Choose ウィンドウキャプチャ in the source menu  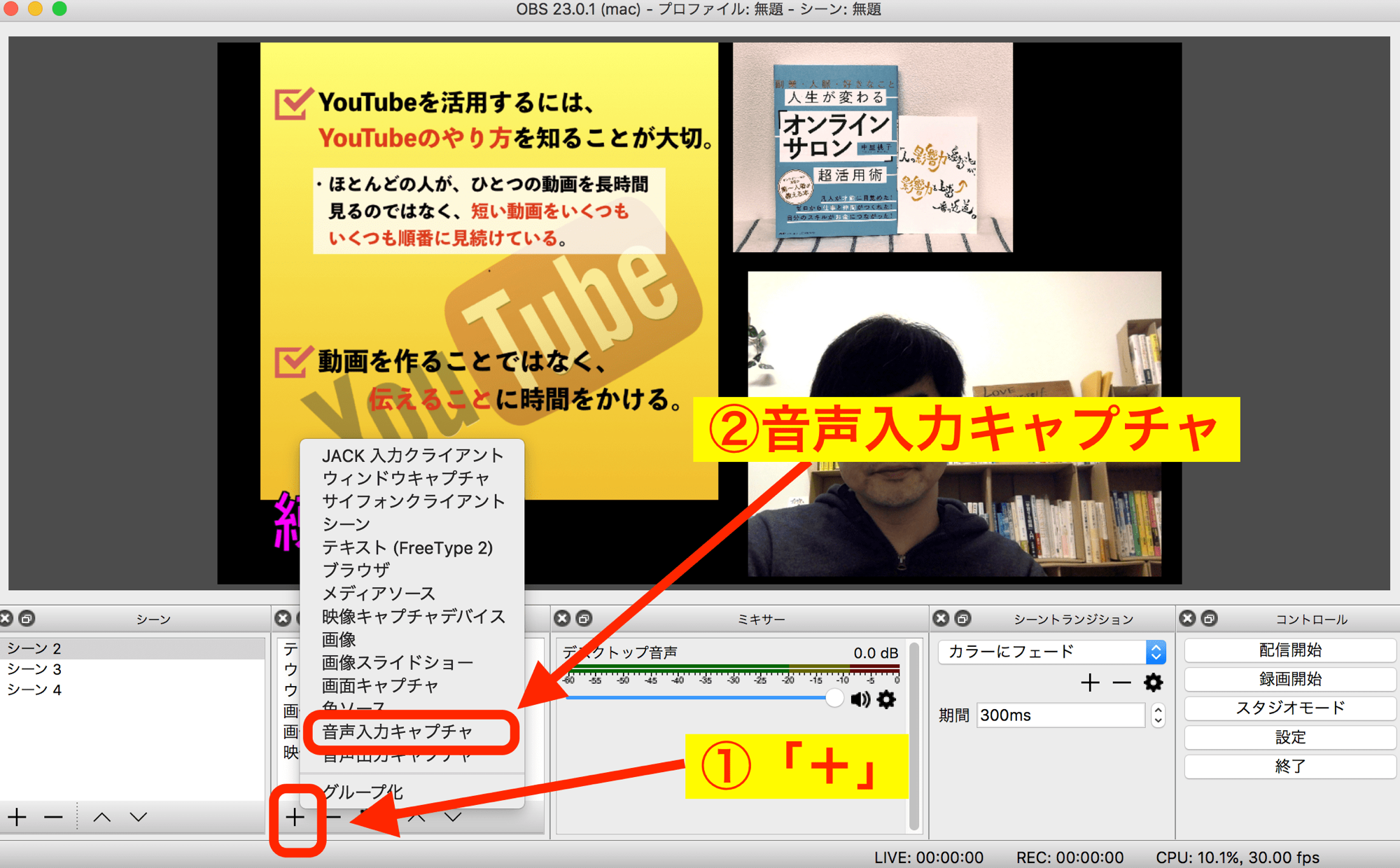click(412, 479)
